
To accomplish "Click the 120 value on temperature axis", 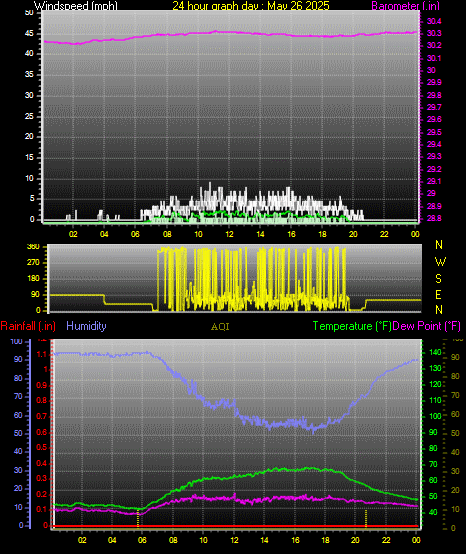I will point(435,384).
